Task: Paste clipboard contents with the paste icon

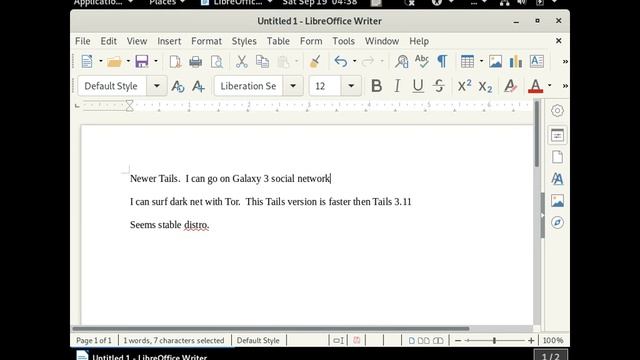Action: pos(283,62)
